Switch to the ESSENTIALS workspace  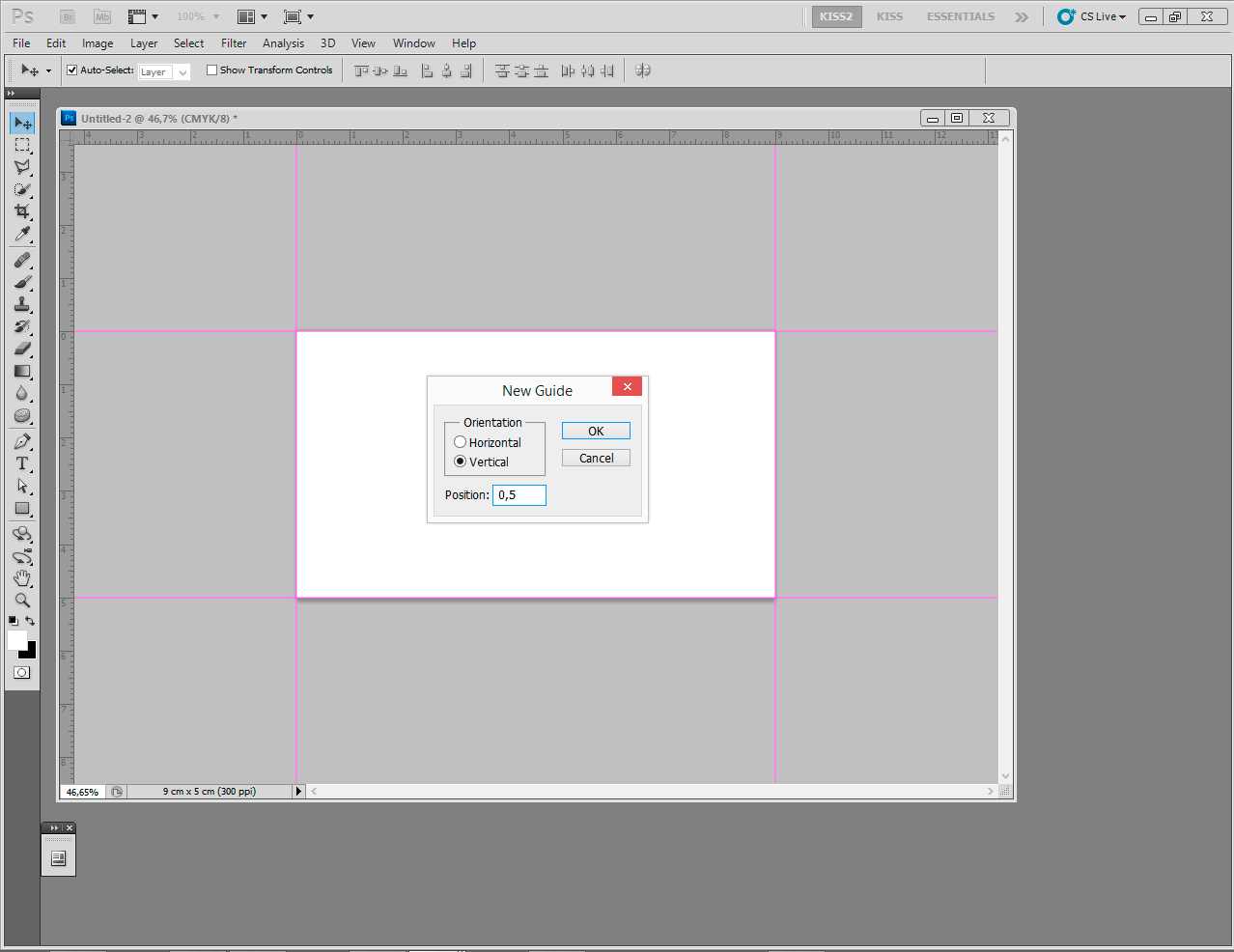click(x=961, y=16)
